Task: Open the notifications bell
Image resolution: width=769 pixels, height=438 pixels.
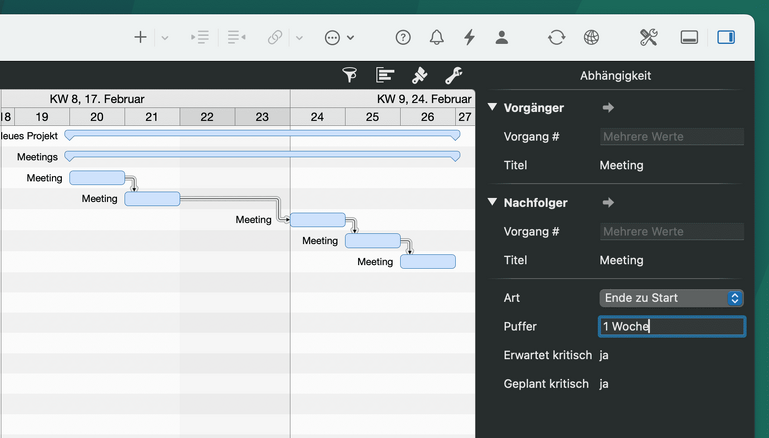Action: 437,37
